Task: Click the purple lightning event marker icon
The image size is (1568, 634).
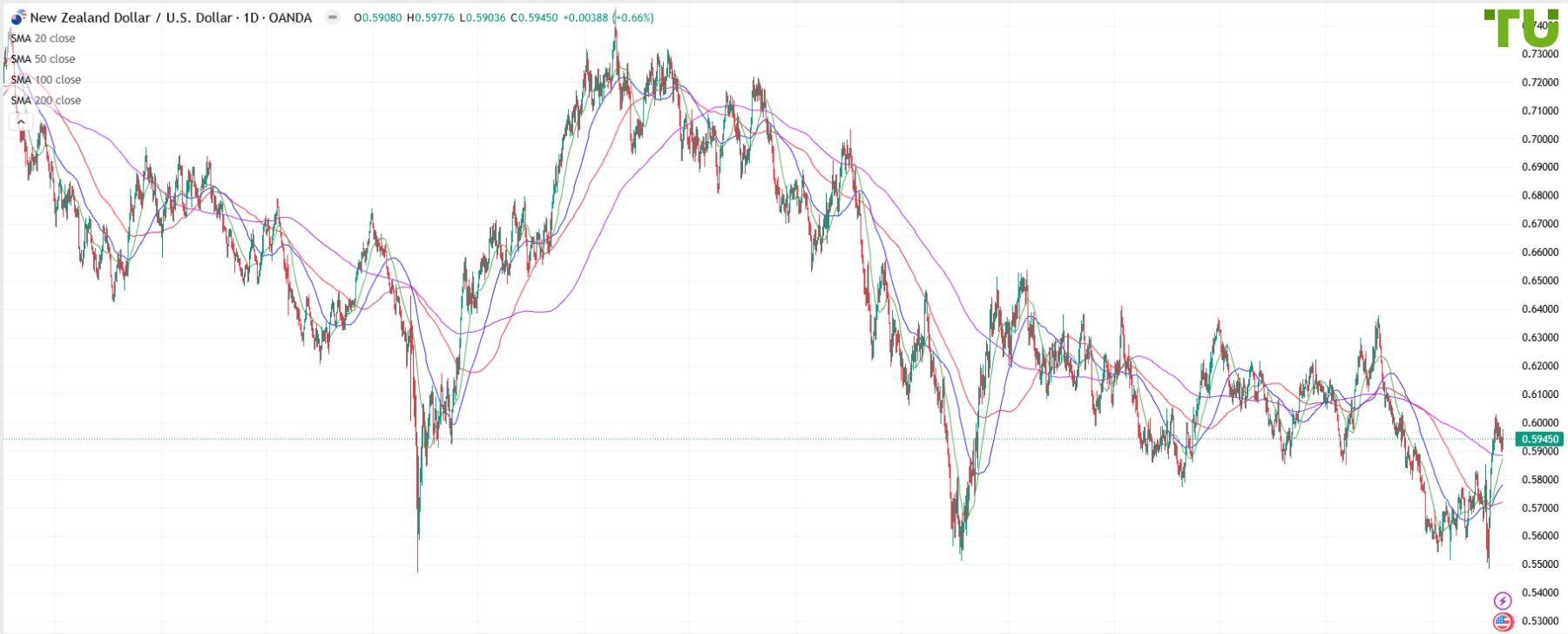Action: 1503,601
